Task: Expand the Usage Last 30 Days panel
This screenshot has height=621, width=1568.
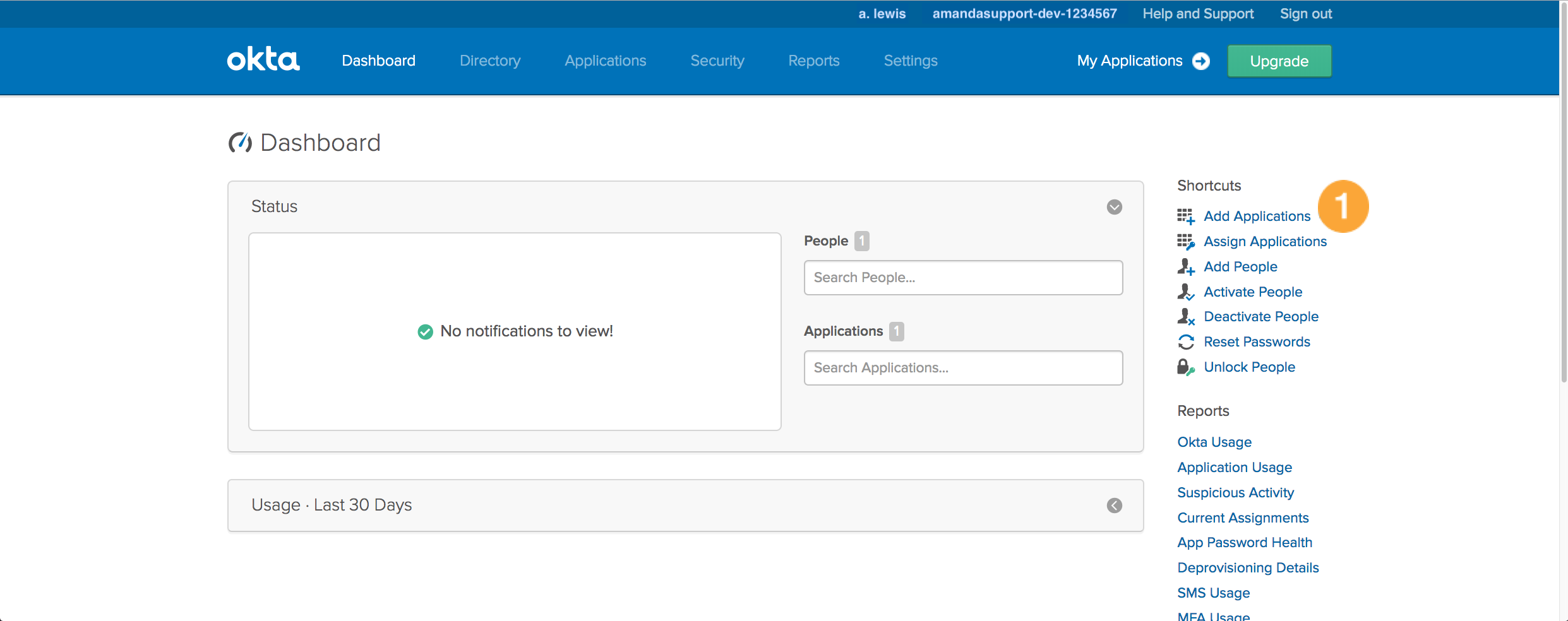Action: 1114,506
